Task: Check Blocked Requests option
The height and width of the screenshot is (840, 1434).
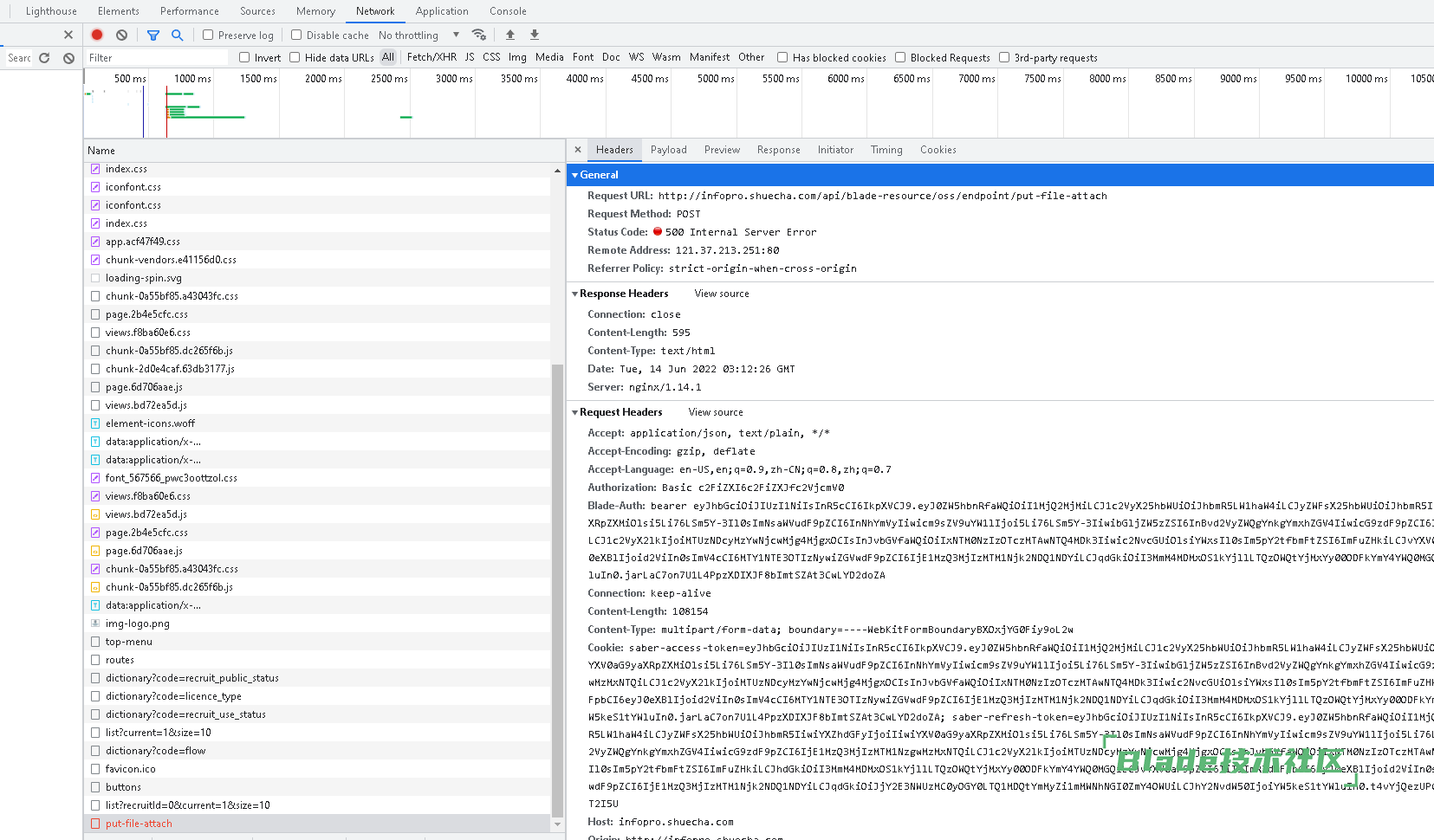Action: coord(900,57)
